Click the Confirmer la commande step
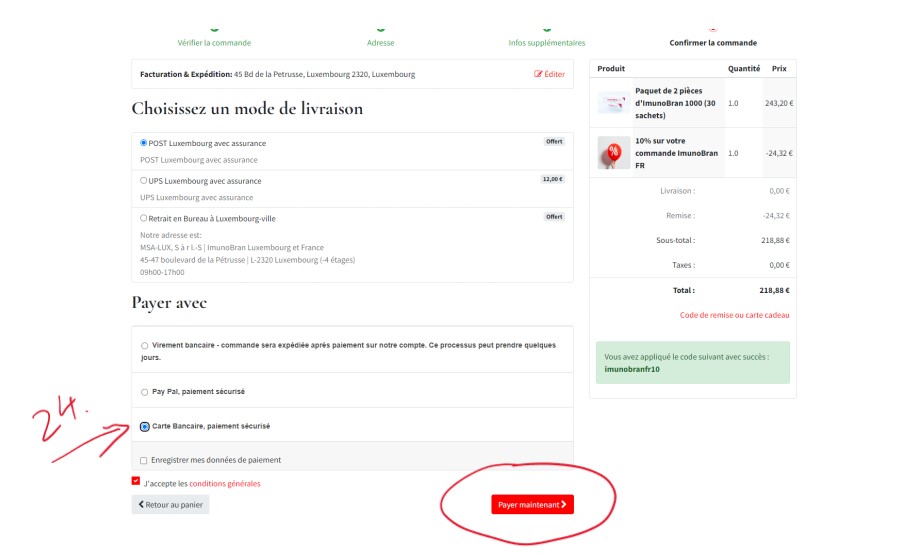The image size is (901, 557). (x=712, y=43)
